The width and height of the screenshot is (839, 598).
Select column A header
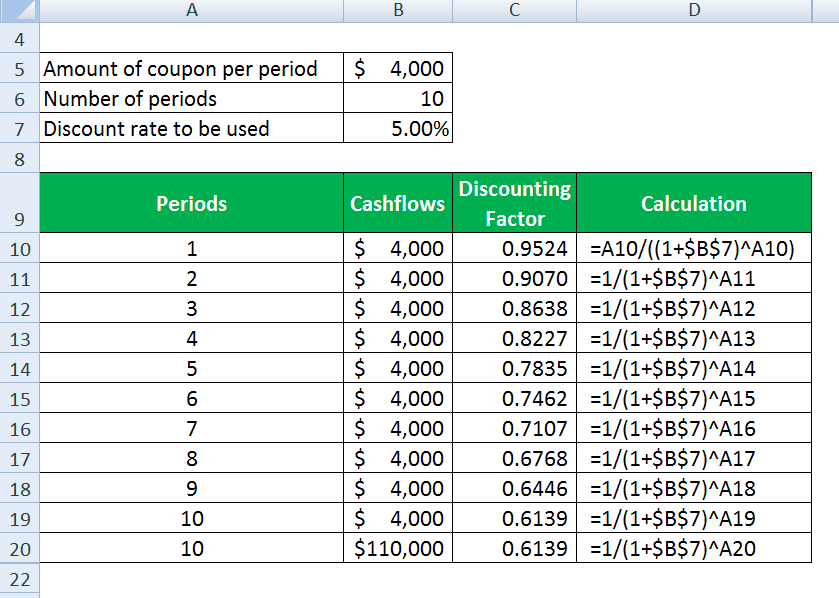(x=191, y=10)
